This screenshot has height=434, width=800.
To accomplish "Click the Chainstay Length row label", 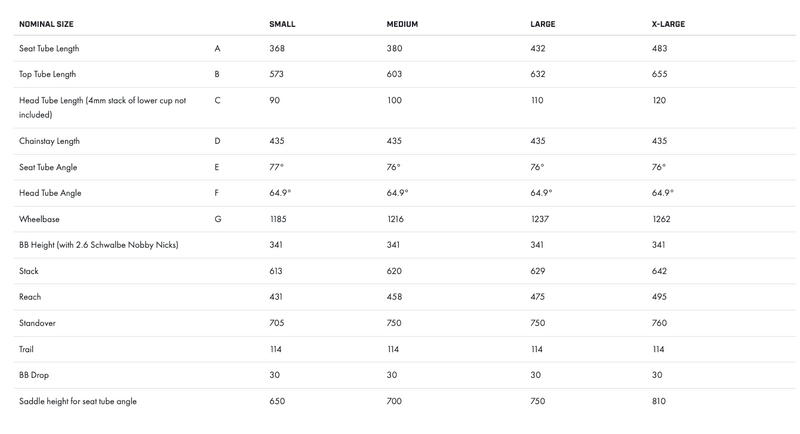I will click(49, 141).
